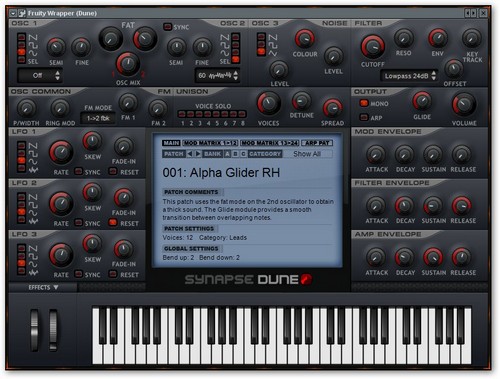Click the modulation wheel slider
This screenshot has height=379, width=500.
point(53,330)
